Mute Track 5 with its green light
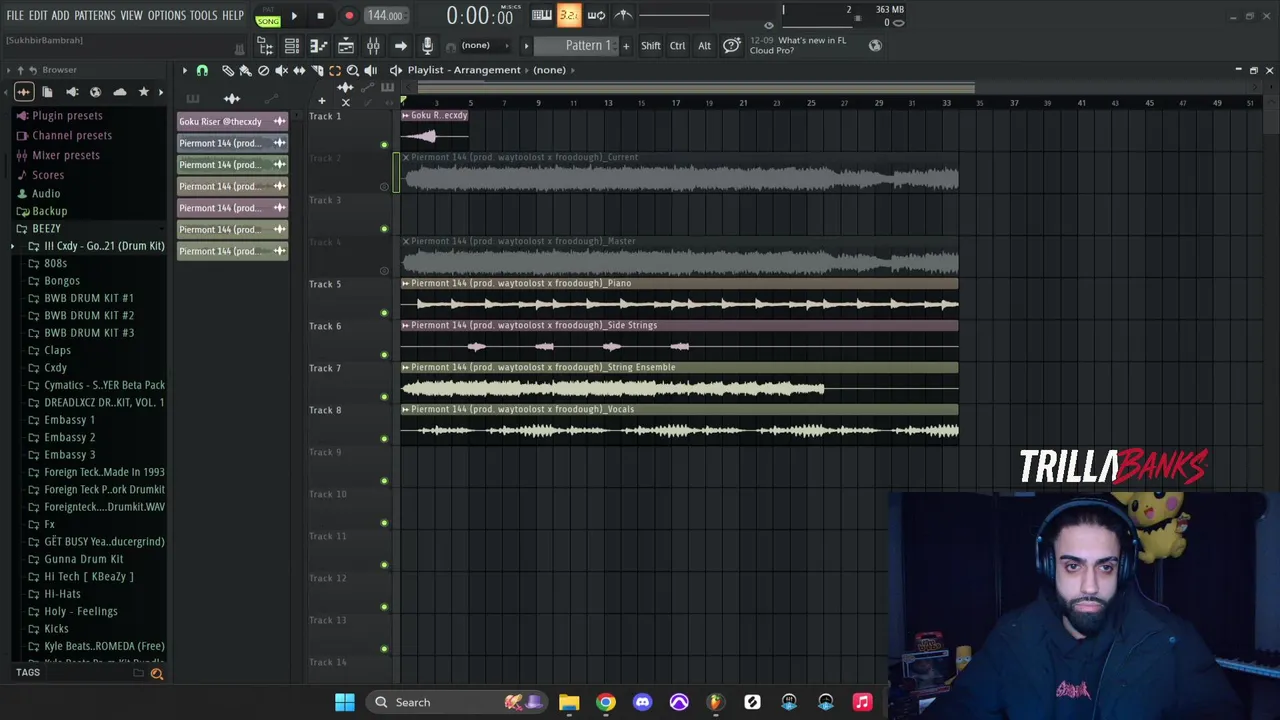The width and height of the screenshot is (1280, 720). pos(384,313)
